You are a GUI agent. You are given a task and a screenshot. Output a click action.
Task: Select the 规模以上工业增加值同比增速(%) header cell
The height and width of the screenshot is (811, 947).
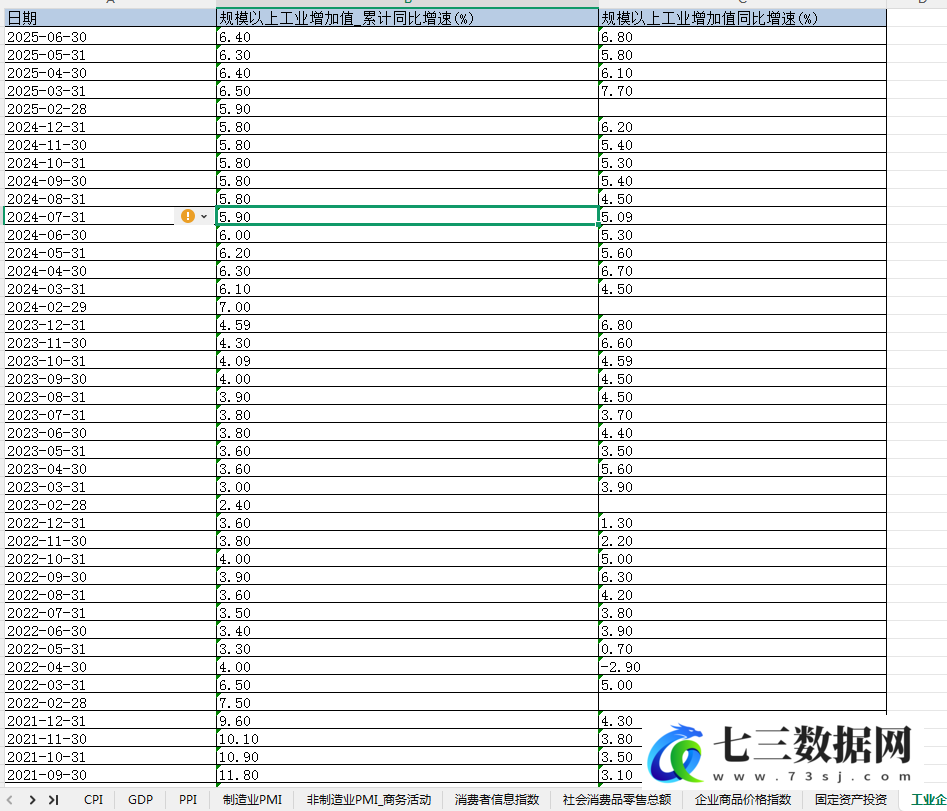[743, 18]
